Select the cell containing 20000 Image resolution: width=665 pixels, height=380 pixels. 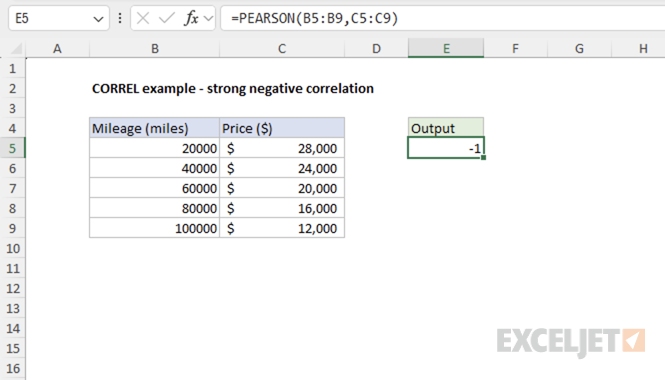[154, 148]
